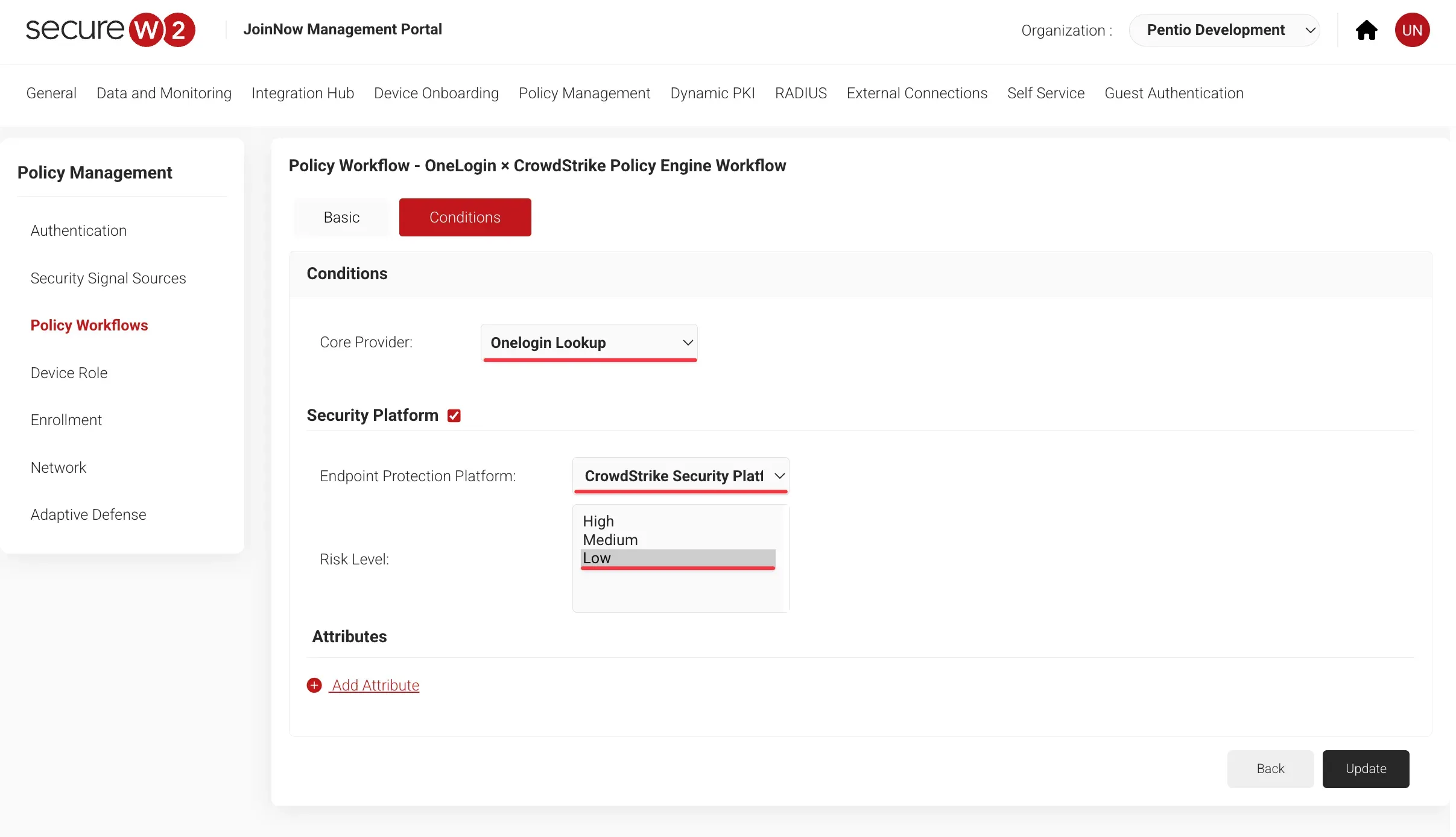
Task: Open the Dynamic PKI menu
Action: click(712, 93)
